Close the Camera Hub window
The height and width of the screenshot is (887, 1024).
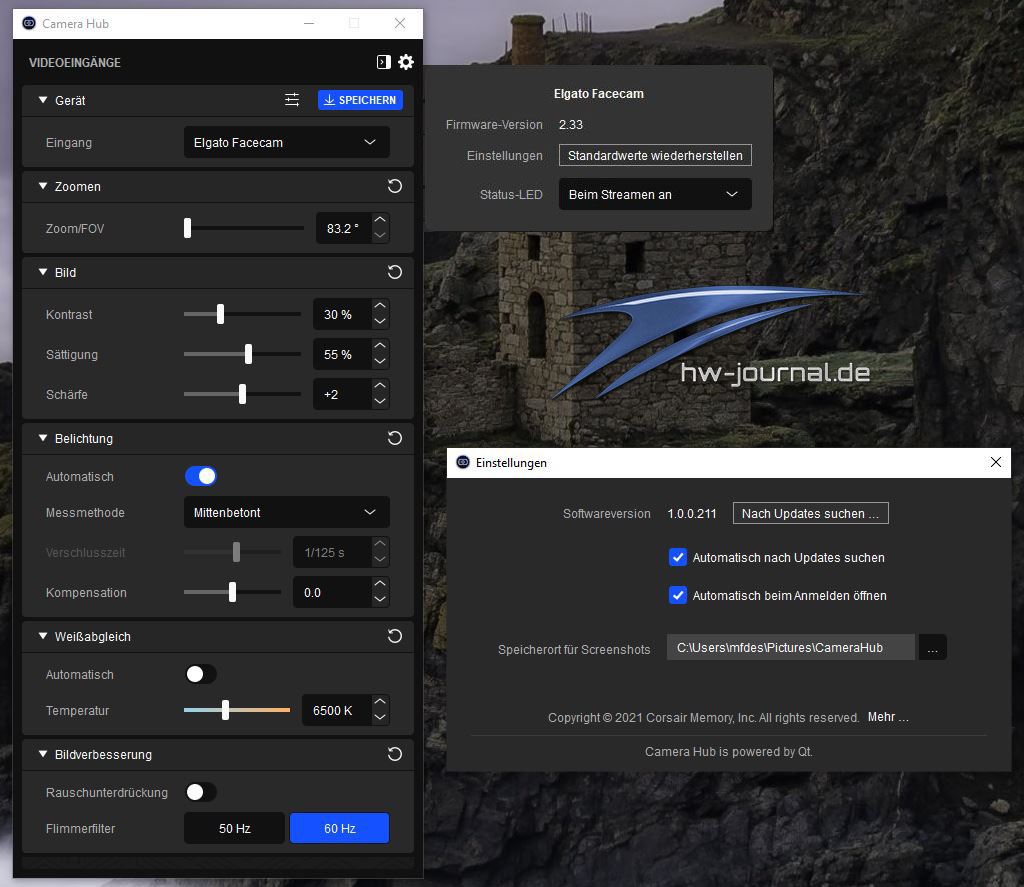(400, 24)
